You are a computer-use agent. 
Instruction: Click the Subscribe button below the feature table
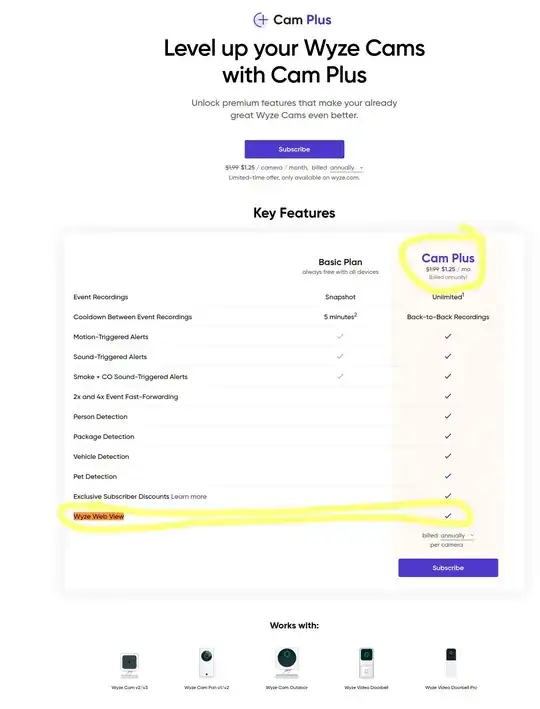[448, 568]
